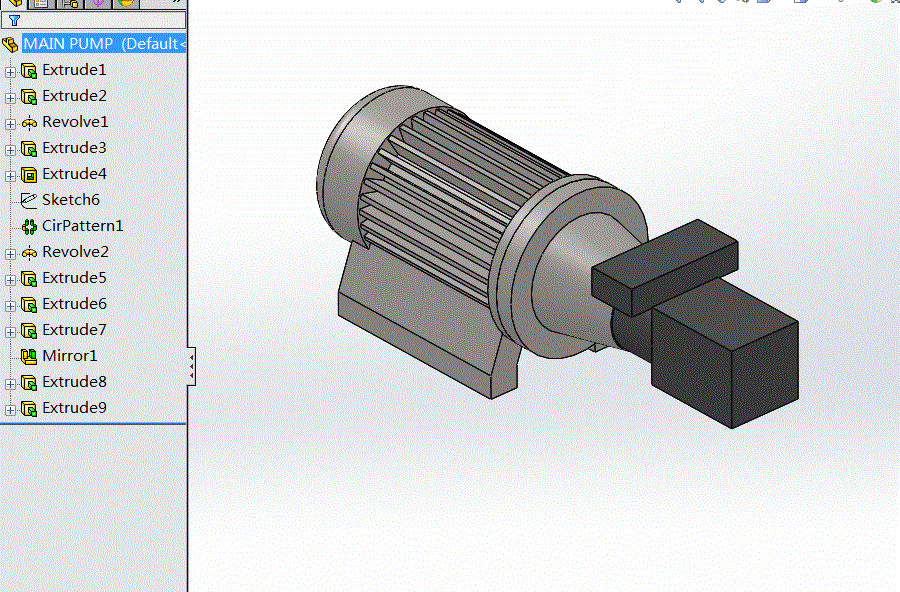Expand the Extrude2 feature node
This screenshot has height=592, width=900.
10,97
